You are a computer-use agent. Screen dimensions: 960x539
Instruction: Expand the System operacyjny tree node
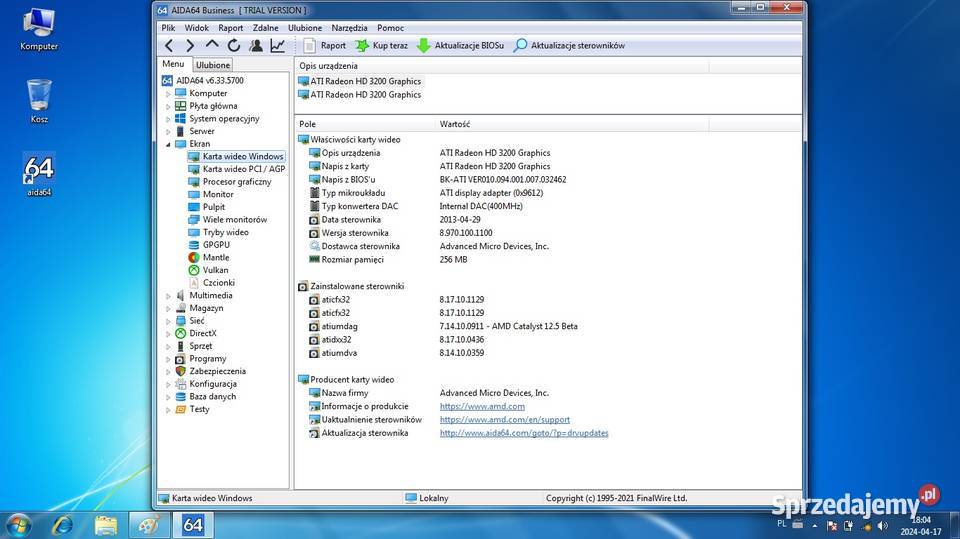point(168,119)
